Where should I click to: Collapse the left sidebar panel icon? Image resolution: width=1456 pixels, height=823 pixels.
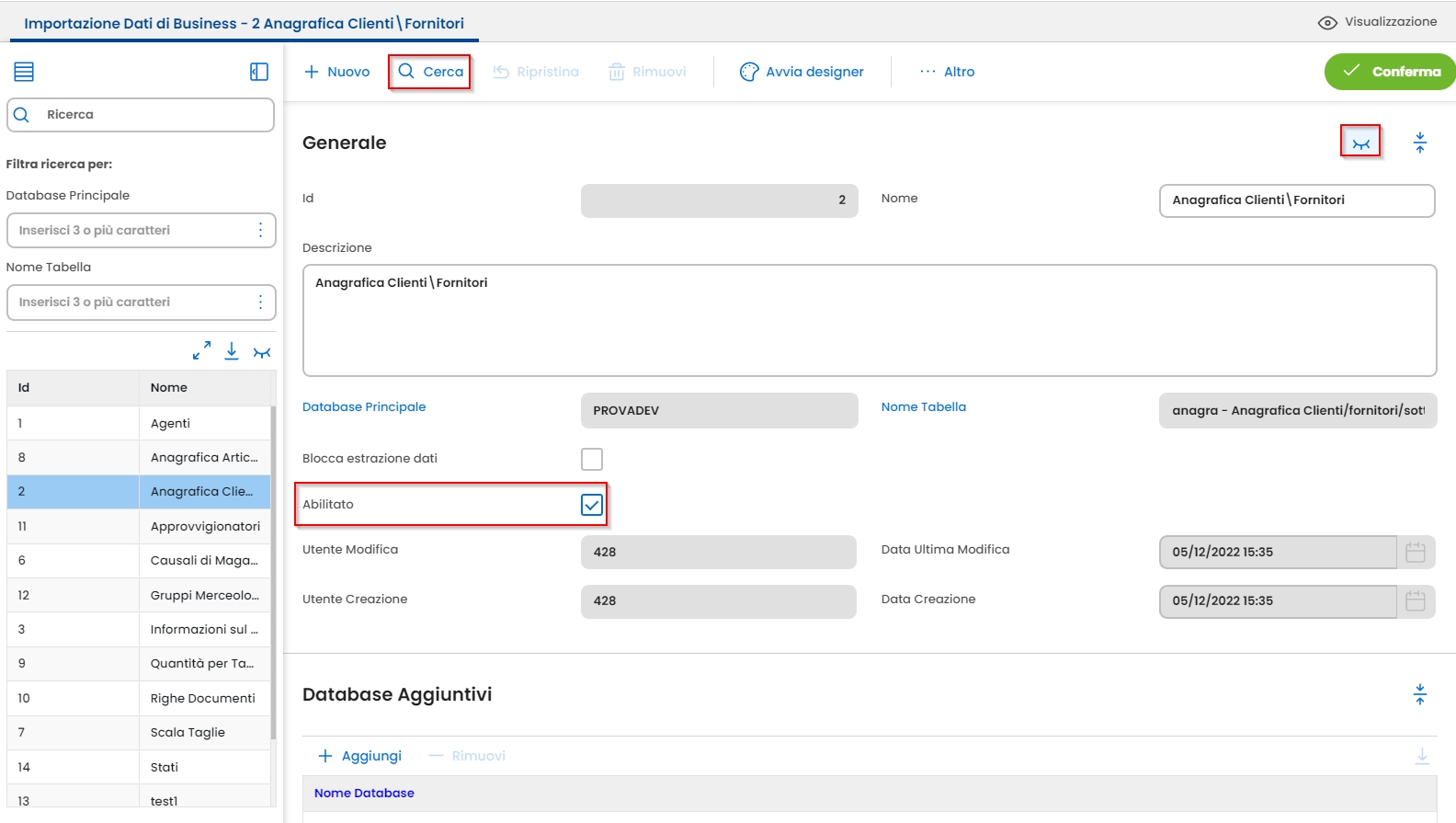[x=259, y=72]
